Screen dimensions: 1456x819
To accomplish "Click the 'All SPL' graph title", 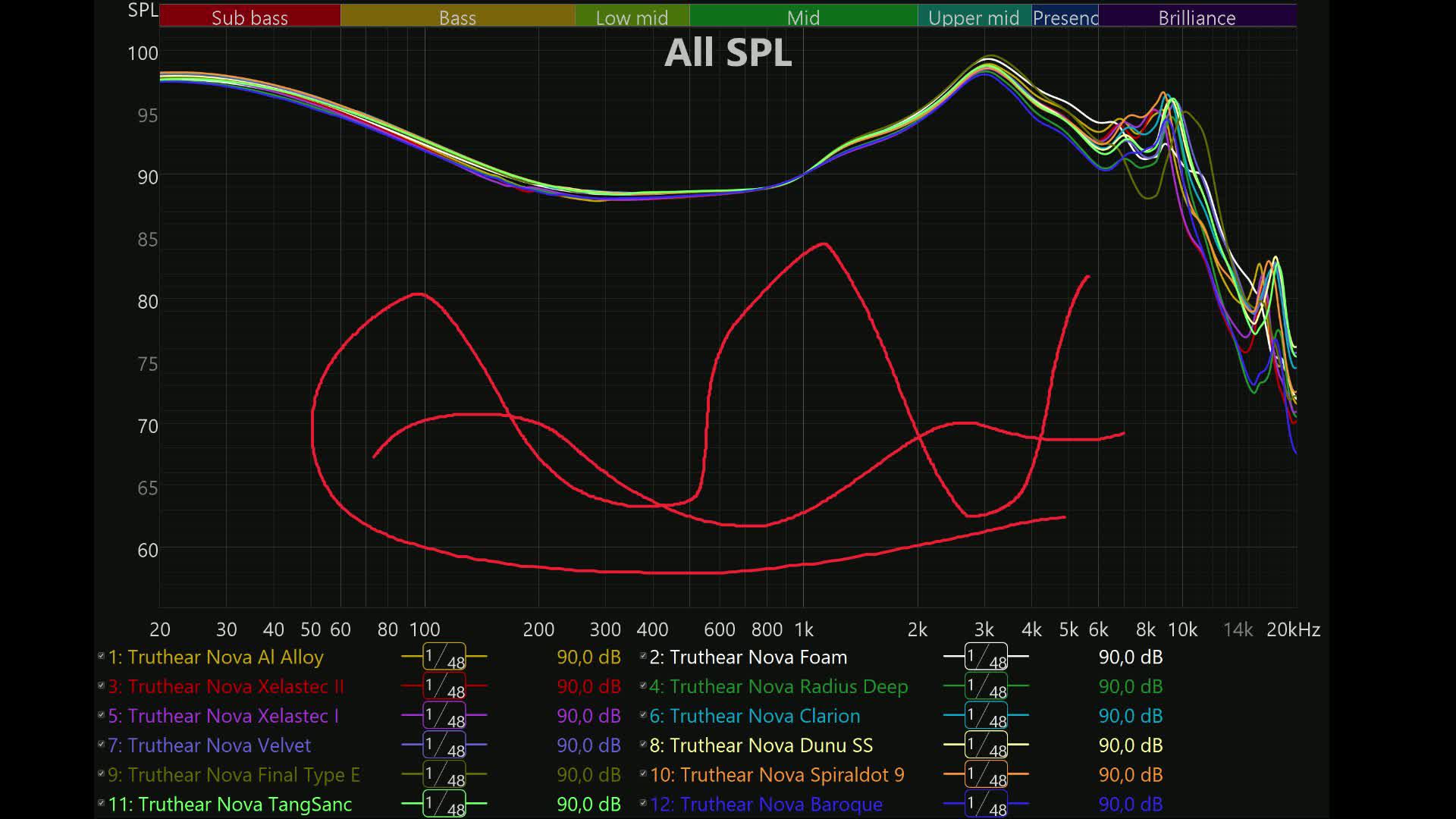I will [x=728, y=52].
